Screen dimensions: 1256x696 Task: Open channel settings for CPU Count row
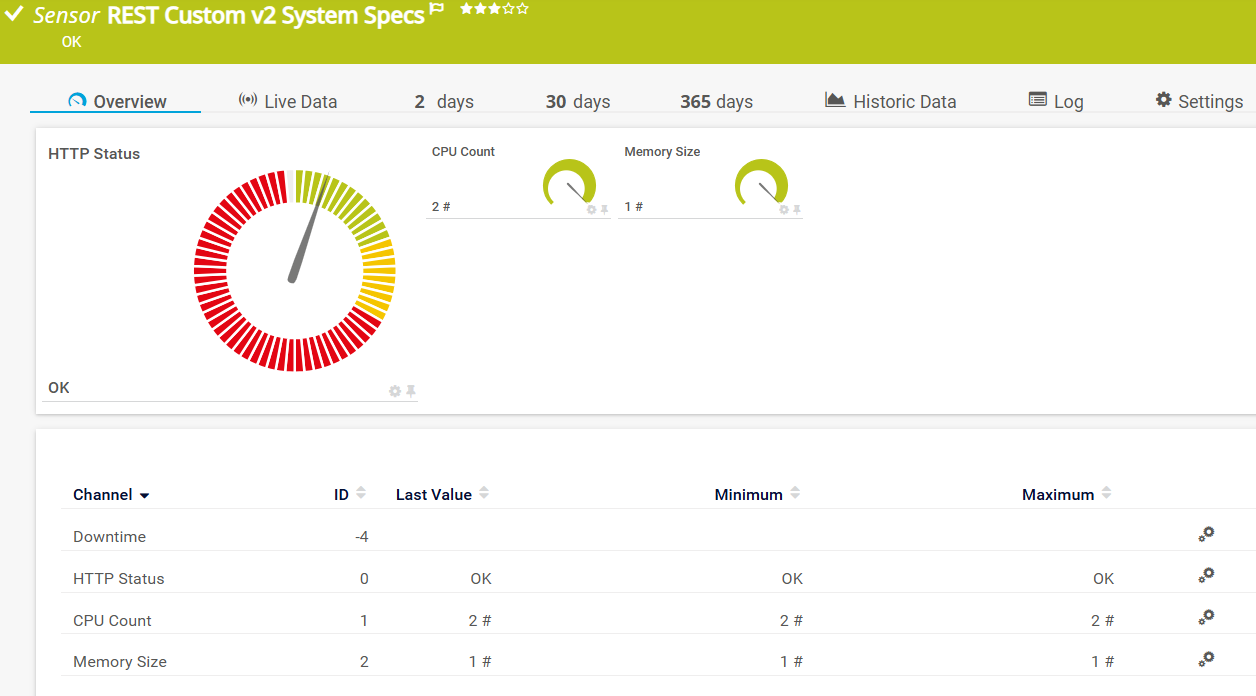coord(1206,617)
